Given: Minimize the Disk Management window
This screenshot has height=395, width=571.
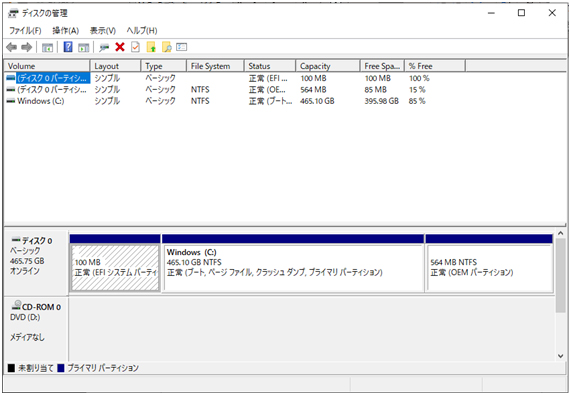Looking at the screenshot, I should (491, 13).
